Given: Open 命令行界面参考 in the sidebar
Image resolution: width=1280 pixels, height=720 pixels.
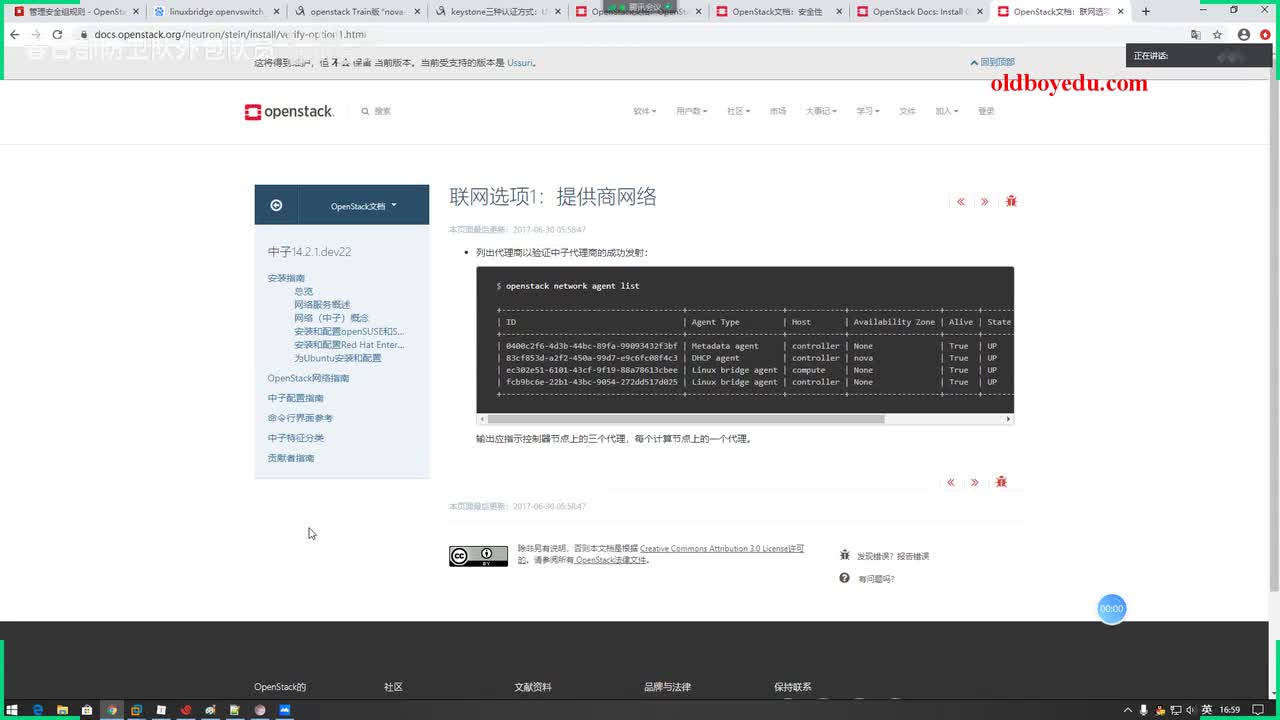Looking at the screenshot, I should click(x=300, y=418).
